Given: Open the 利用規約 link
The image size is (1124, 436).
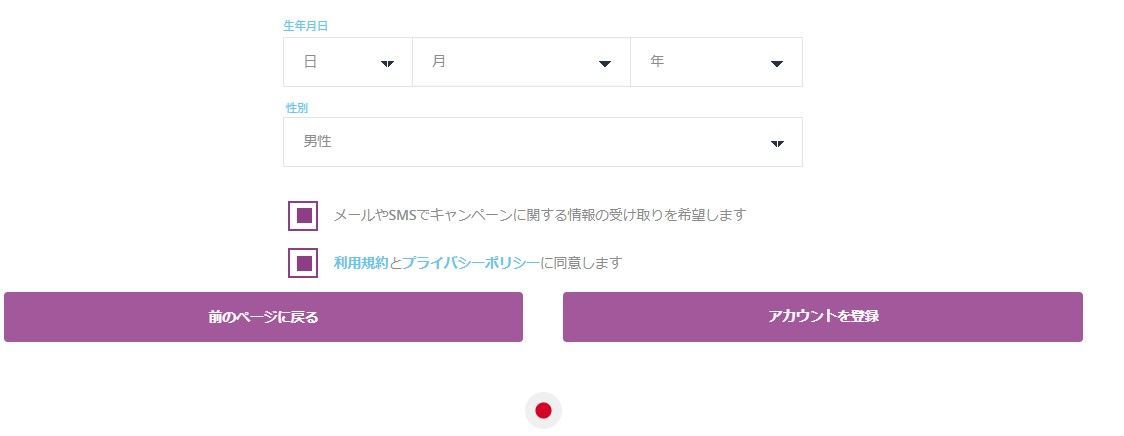Looking at the screenshot, I should pyautogui.click(x=361, y=263).
